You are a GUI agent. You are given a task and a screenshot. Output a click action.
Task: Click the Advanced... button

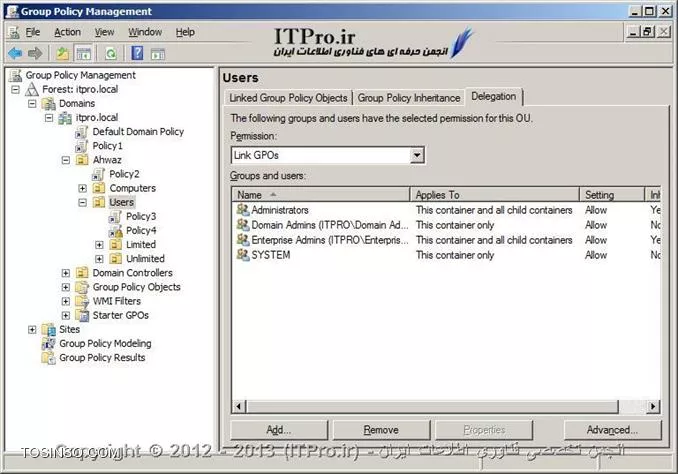612,430
